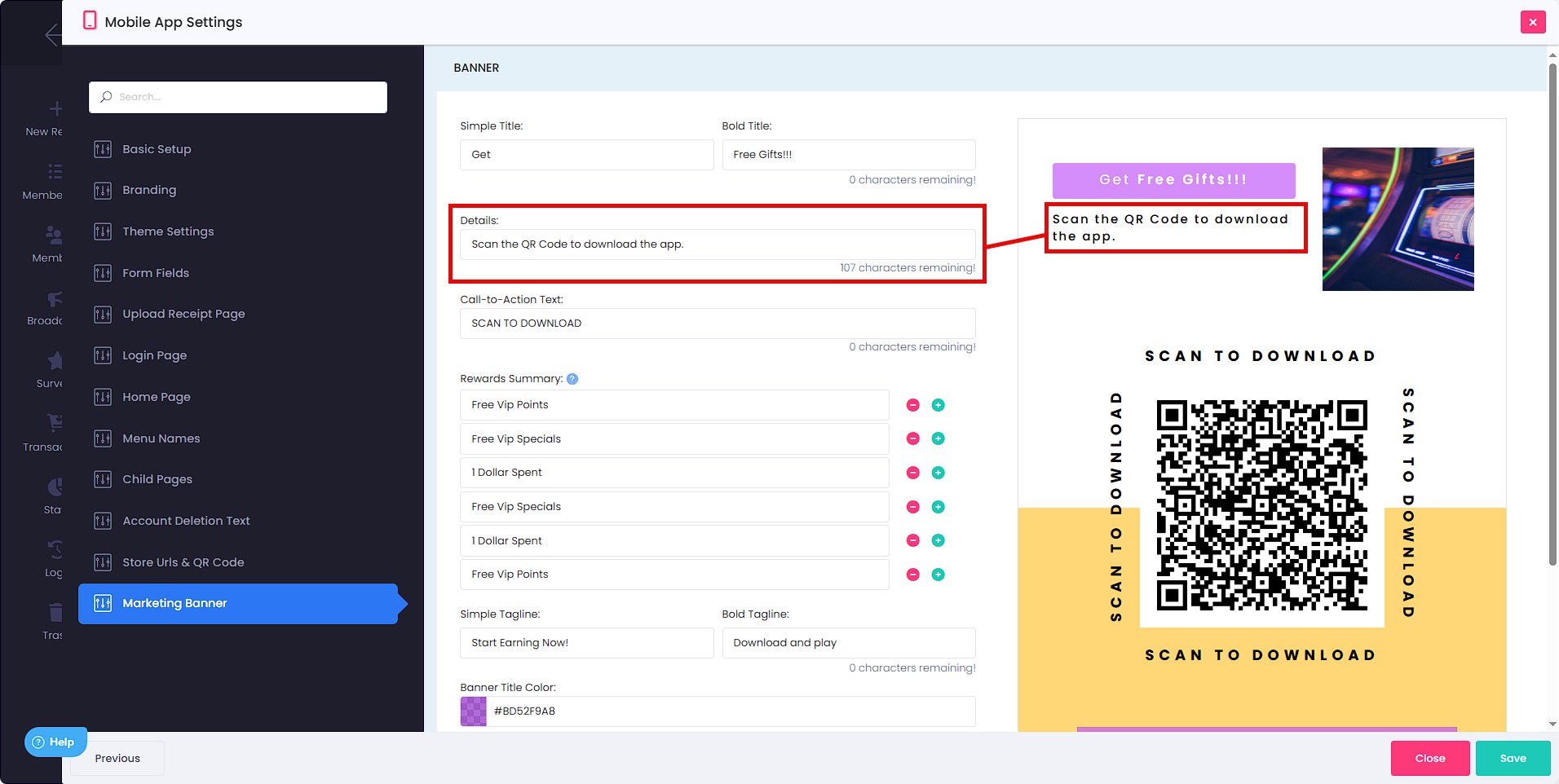Screen dimensions: 1559x784
Task: Add row after last Free Vip Points
Action: click(x=938, y=575)
